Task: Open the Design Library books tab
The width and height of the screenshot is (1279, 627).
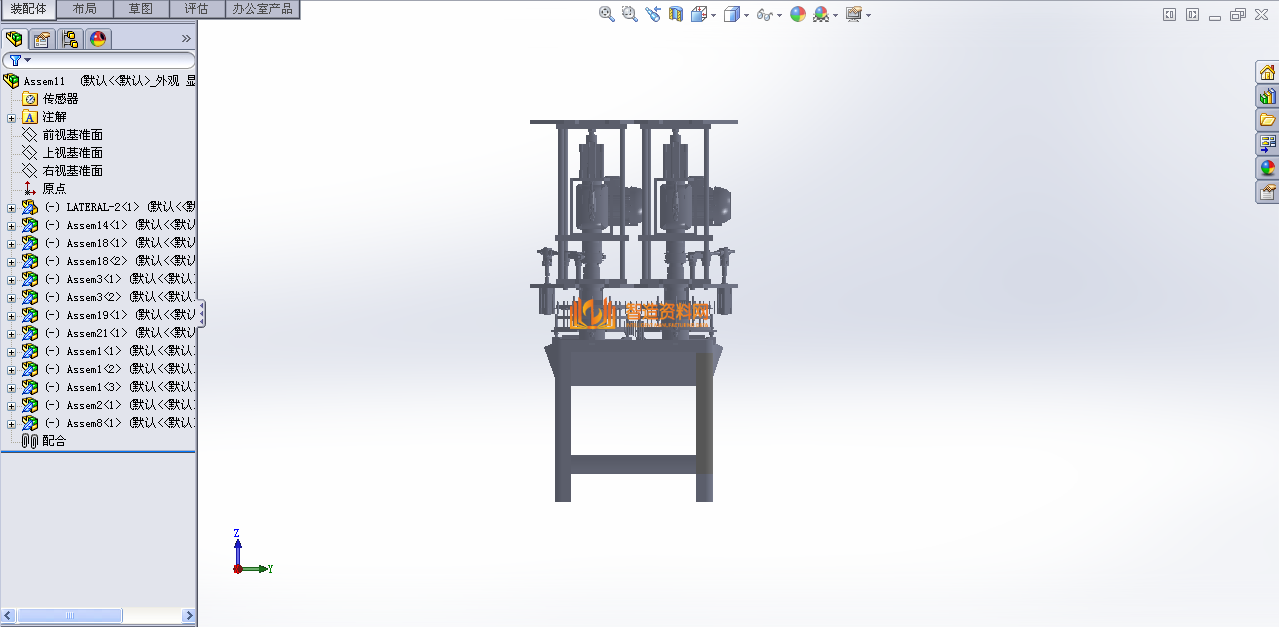Action: pos(1267,96)
